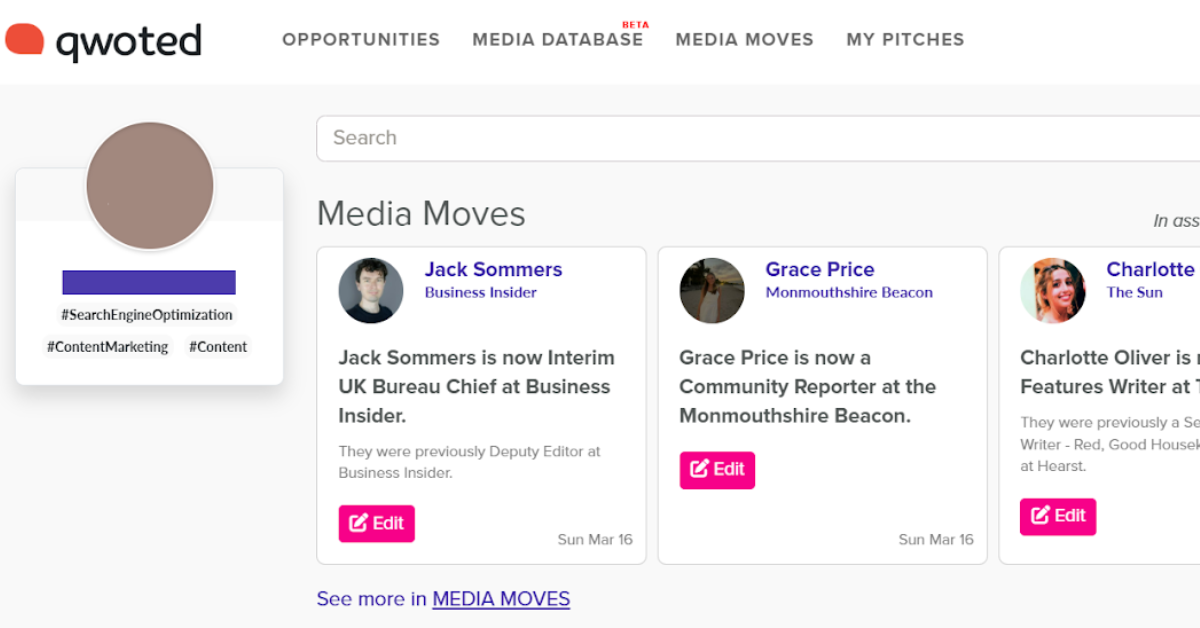1200x628 pixels.
Task: Open Grace Price's profile photo
Action: tap(712, 291)
